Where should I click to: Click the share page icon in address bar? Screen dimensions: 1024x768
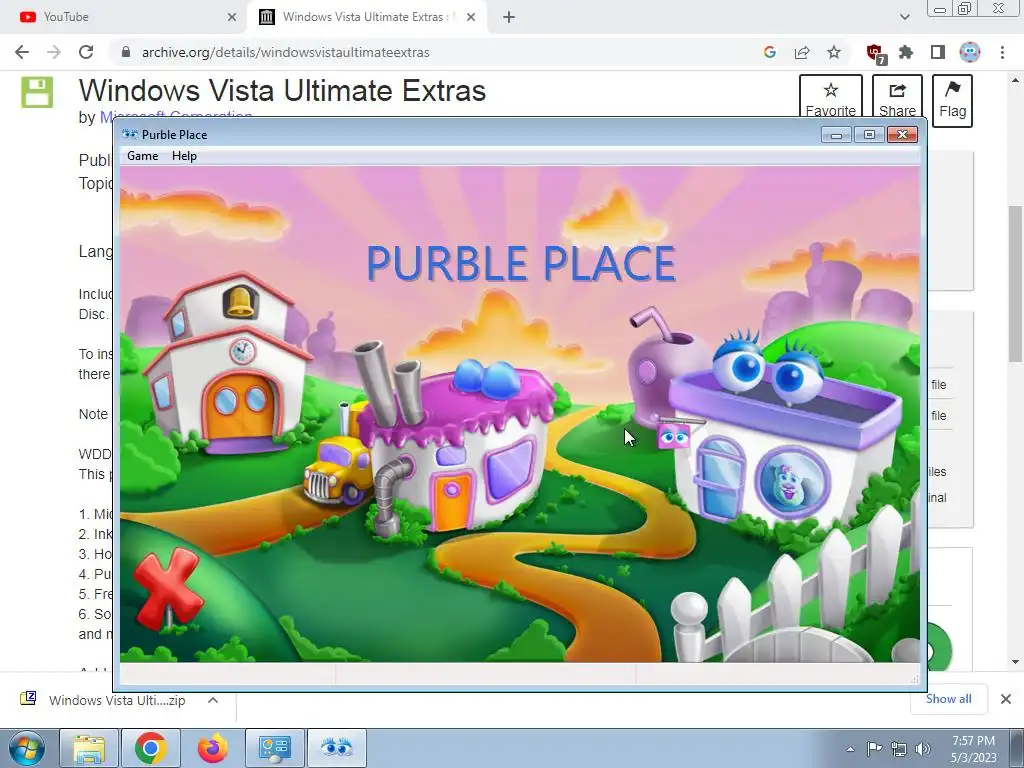pos(802,52)
